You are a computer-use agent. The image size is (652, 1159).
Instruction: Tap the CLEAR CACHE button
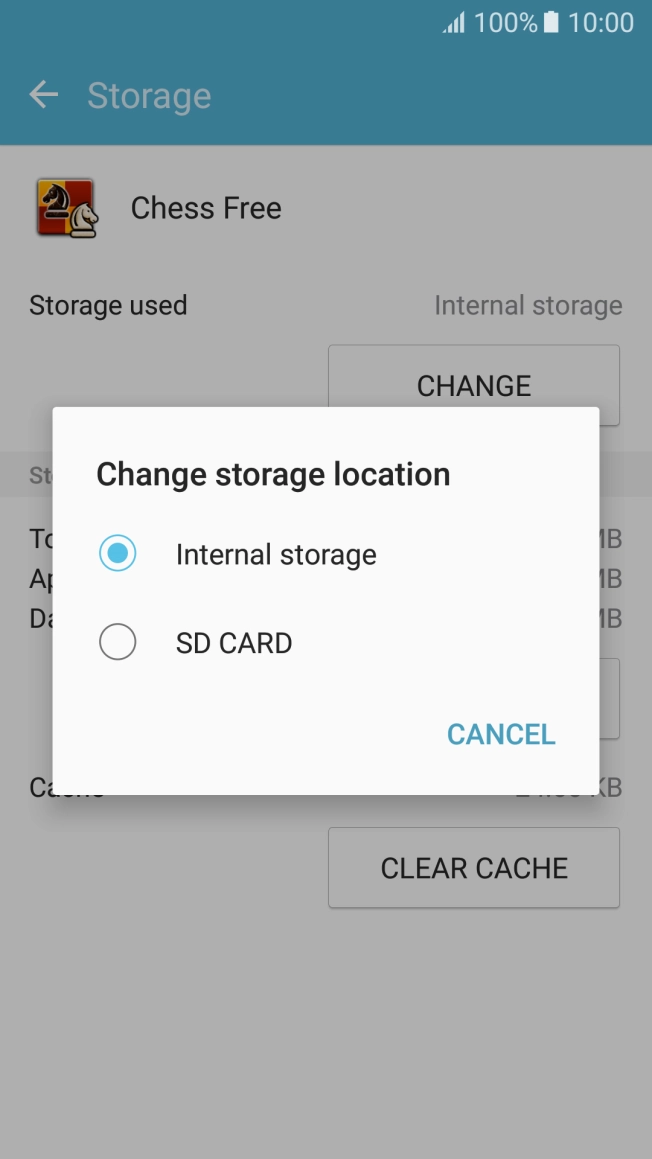[473, 868]
